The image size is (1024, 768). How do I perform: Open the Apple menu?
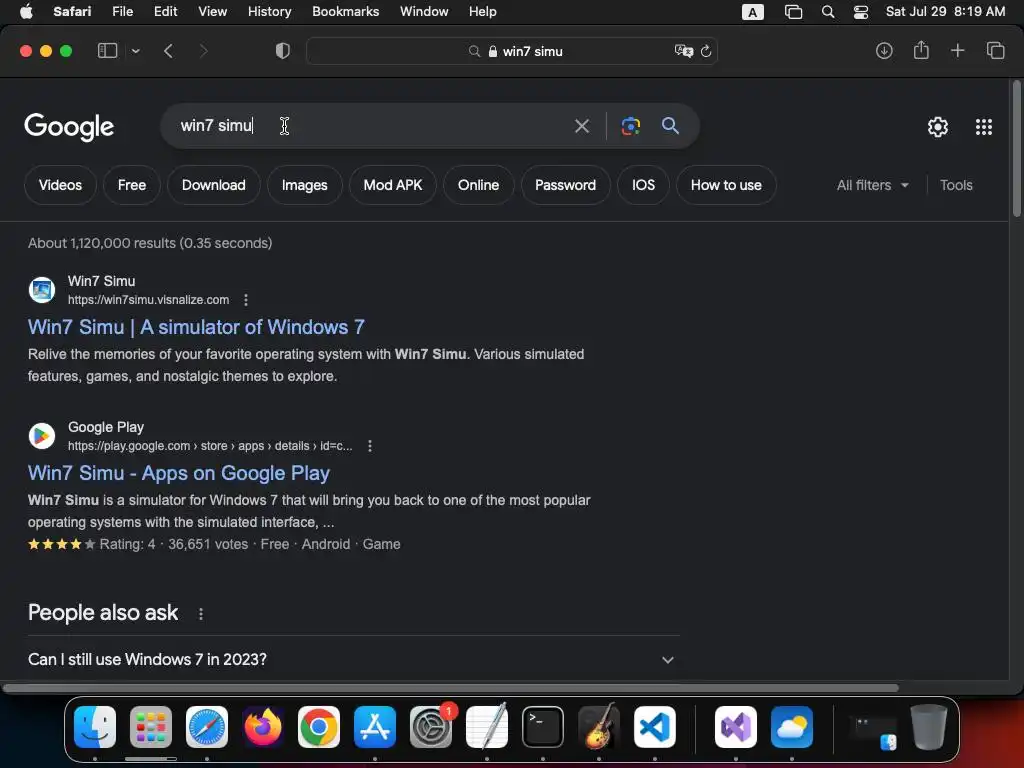coord(26,11)
